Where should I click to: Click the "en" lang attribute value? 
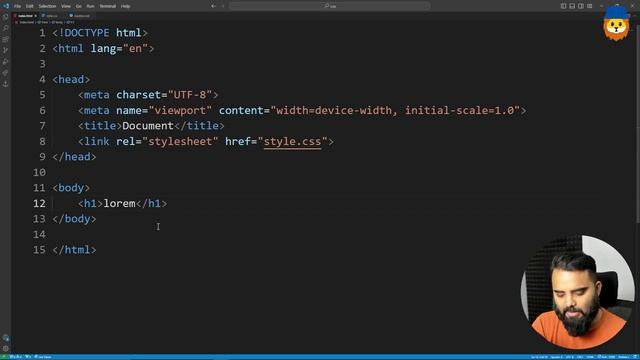click(135, 49)
